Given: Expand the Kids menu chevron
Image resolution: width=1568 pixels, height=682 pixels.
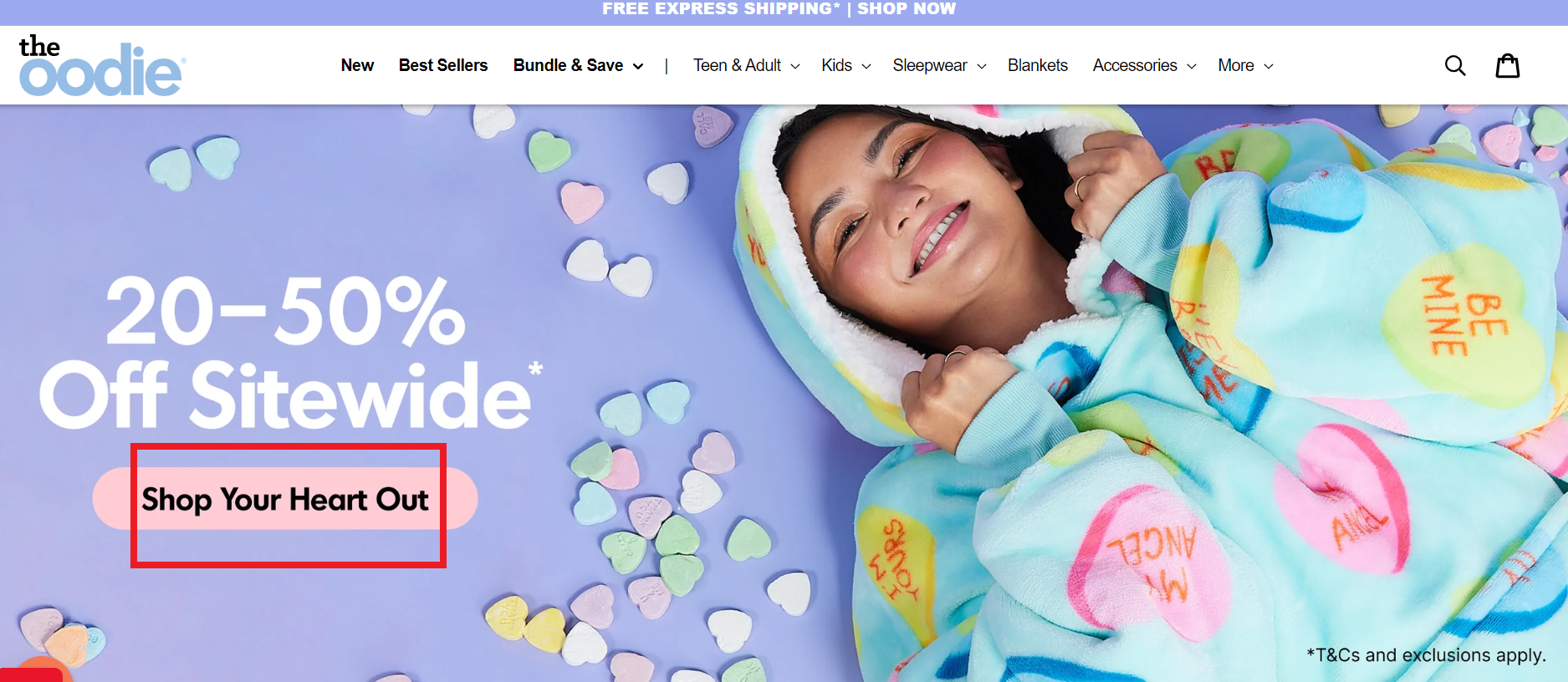Looking at the screenshot, I should [866, 66].
